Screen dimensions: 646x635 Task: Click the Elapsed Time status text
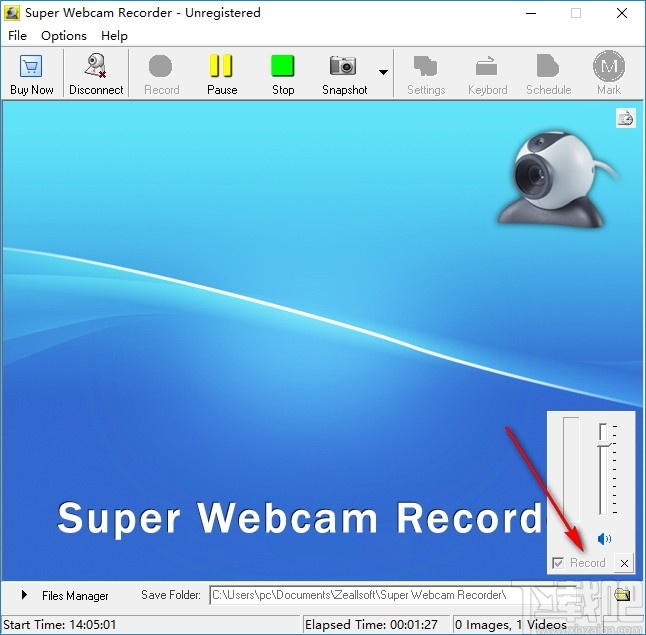pos(371,625)
